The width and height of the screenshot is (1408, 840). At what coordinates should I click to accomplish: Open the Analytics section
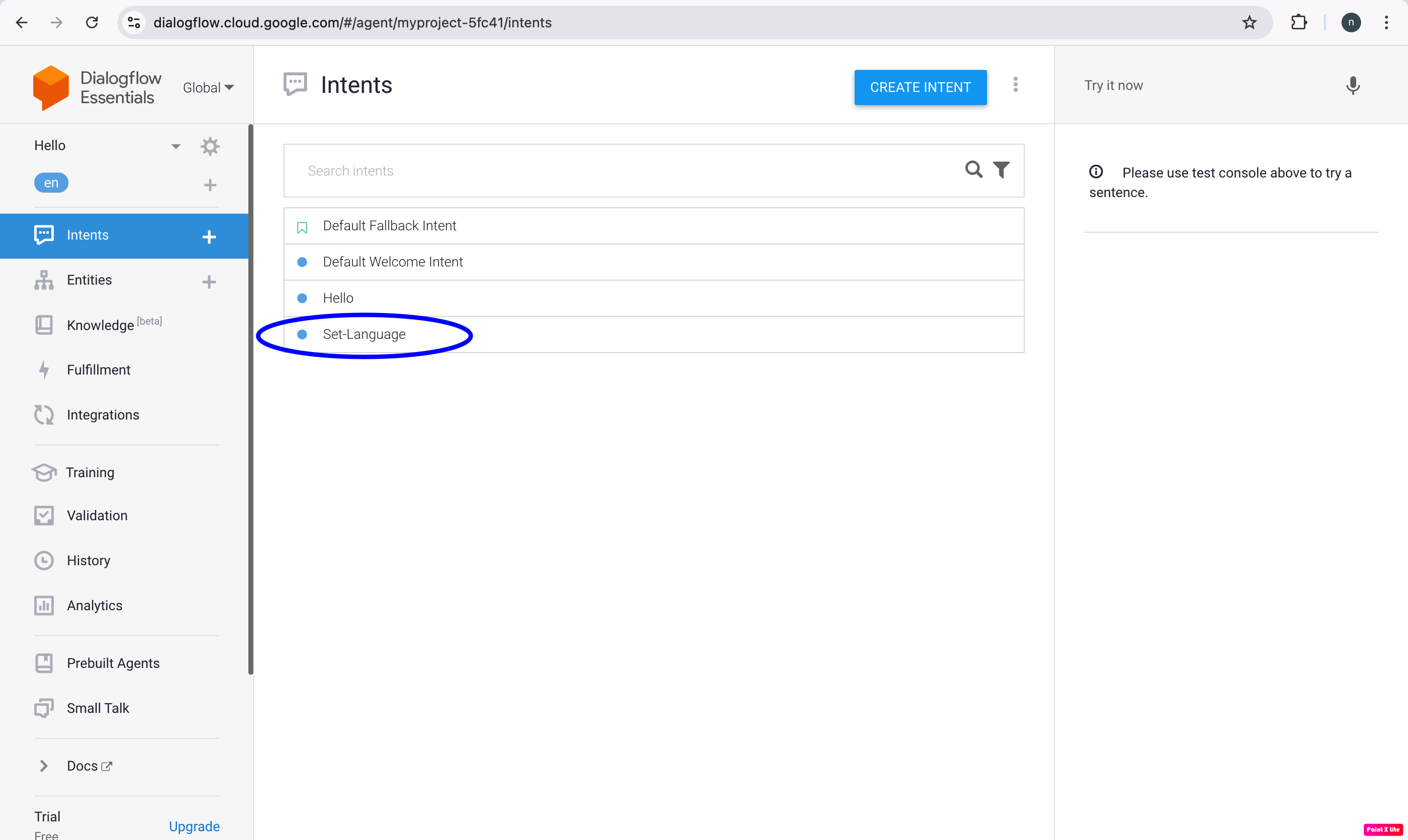pos(94,605)
